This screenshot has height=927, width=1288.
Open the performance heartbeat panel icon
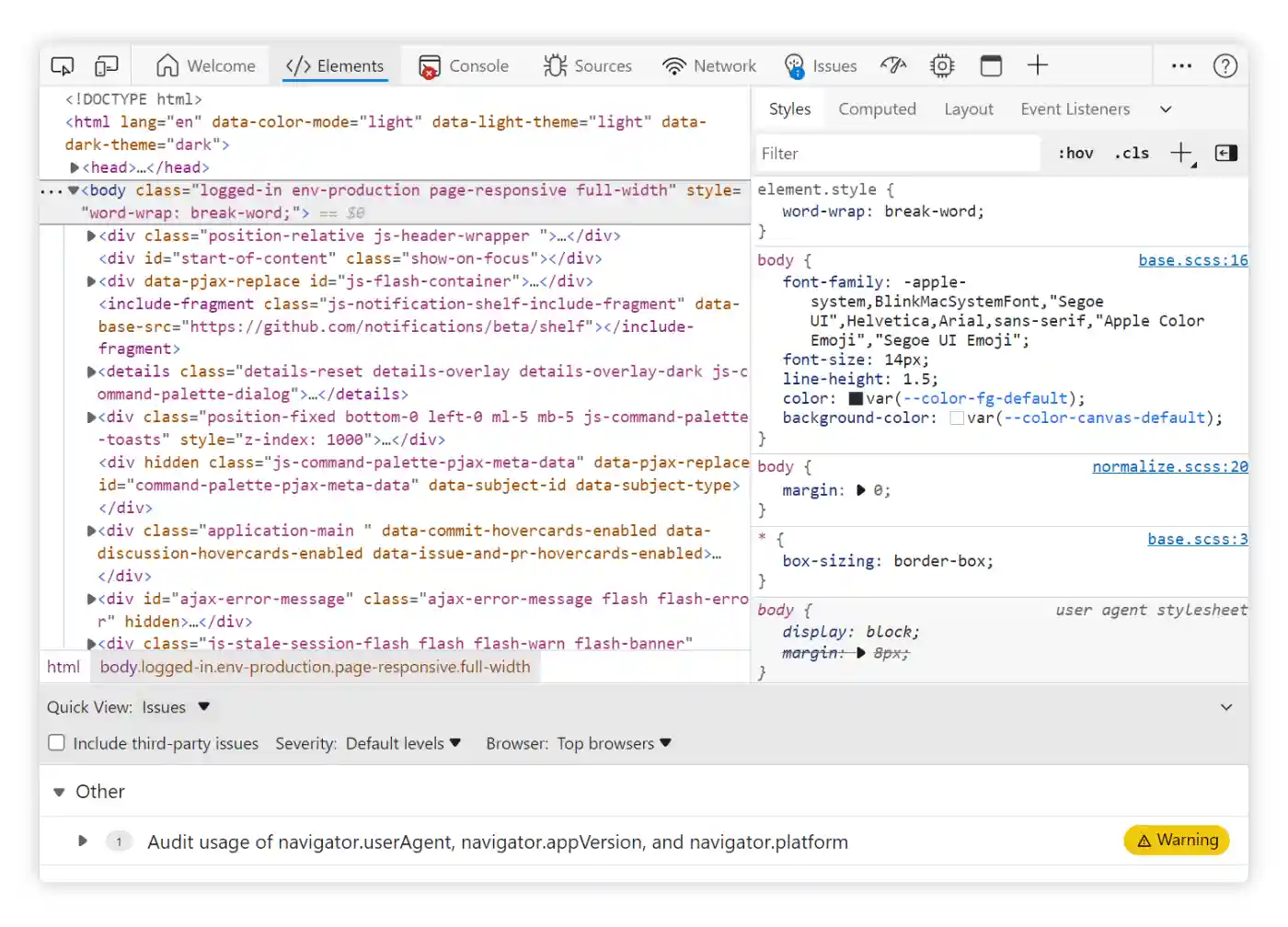coord(893,65)
